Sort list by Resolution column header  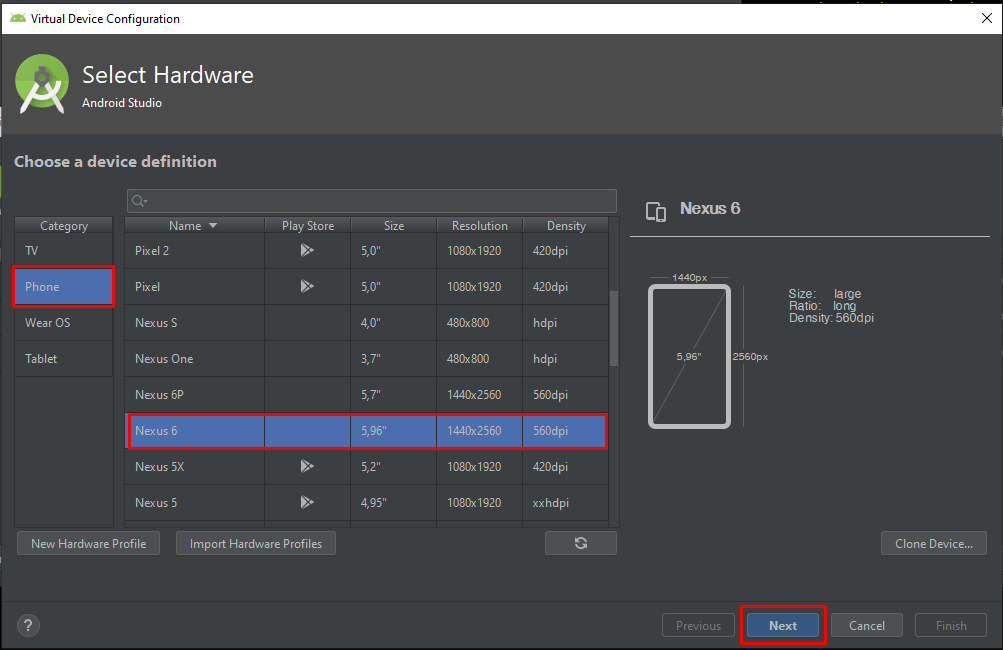(x=479, y=226)
